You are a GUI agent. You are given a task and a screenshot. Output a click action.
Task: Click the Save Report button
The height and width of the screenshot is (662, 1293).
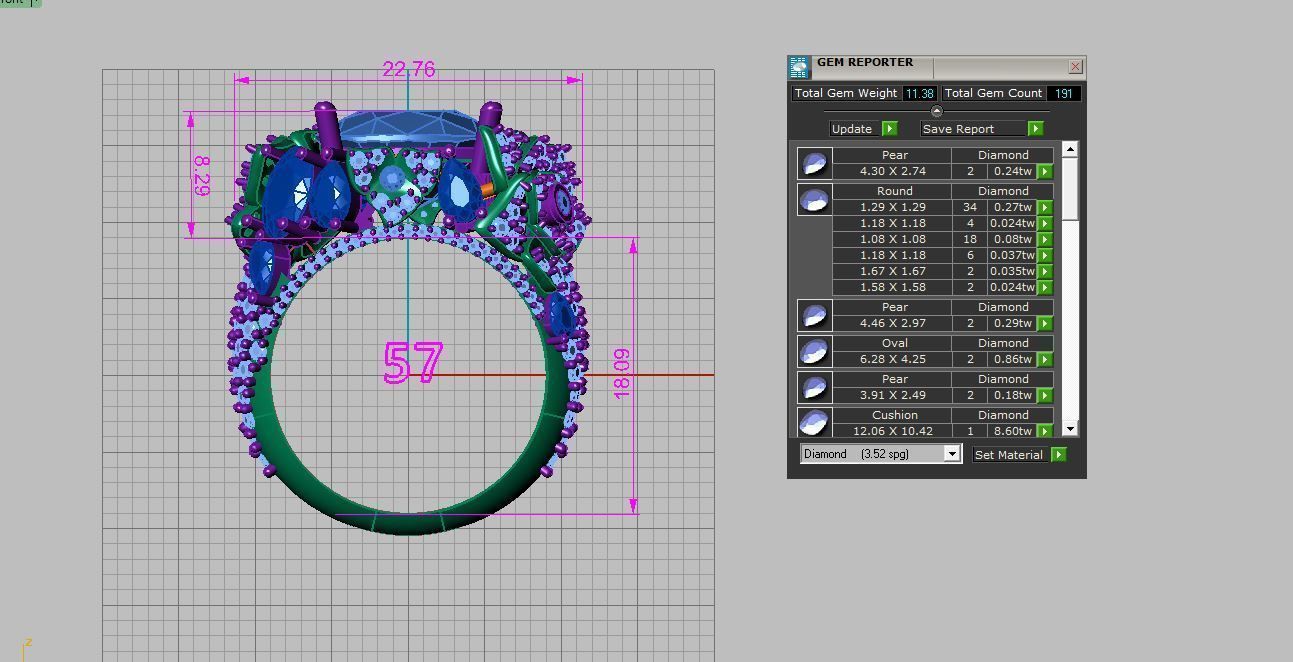pos(973,129)
